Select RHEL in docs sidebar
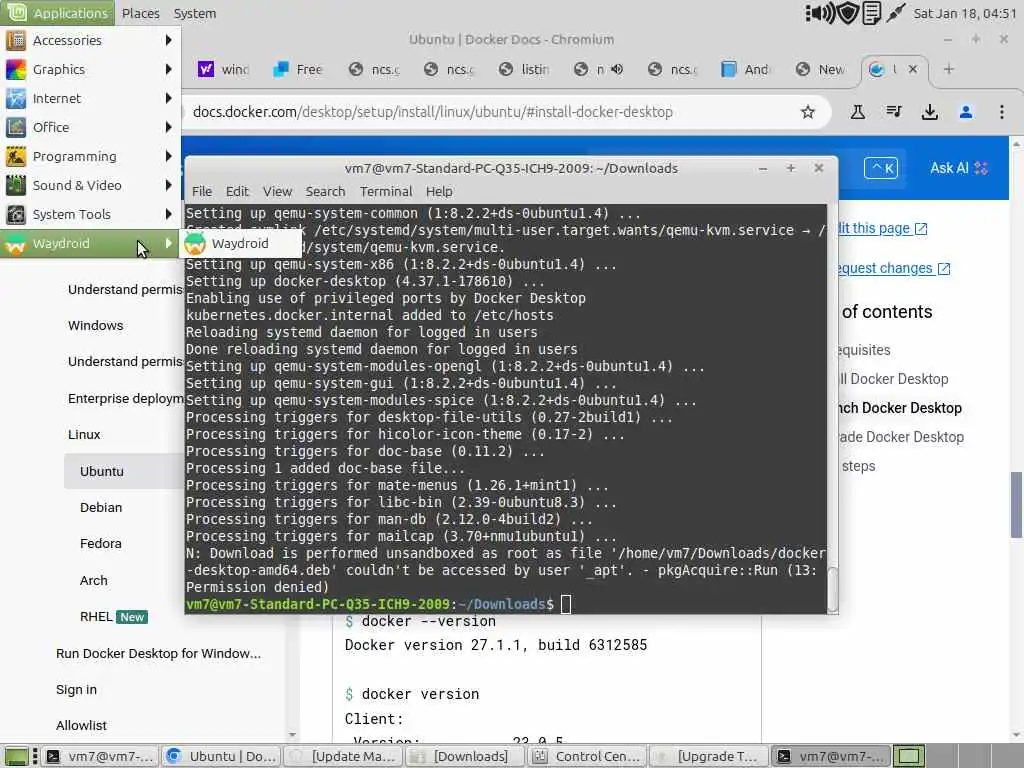Viewport: 1024px width, 768px height. [96, 616]
